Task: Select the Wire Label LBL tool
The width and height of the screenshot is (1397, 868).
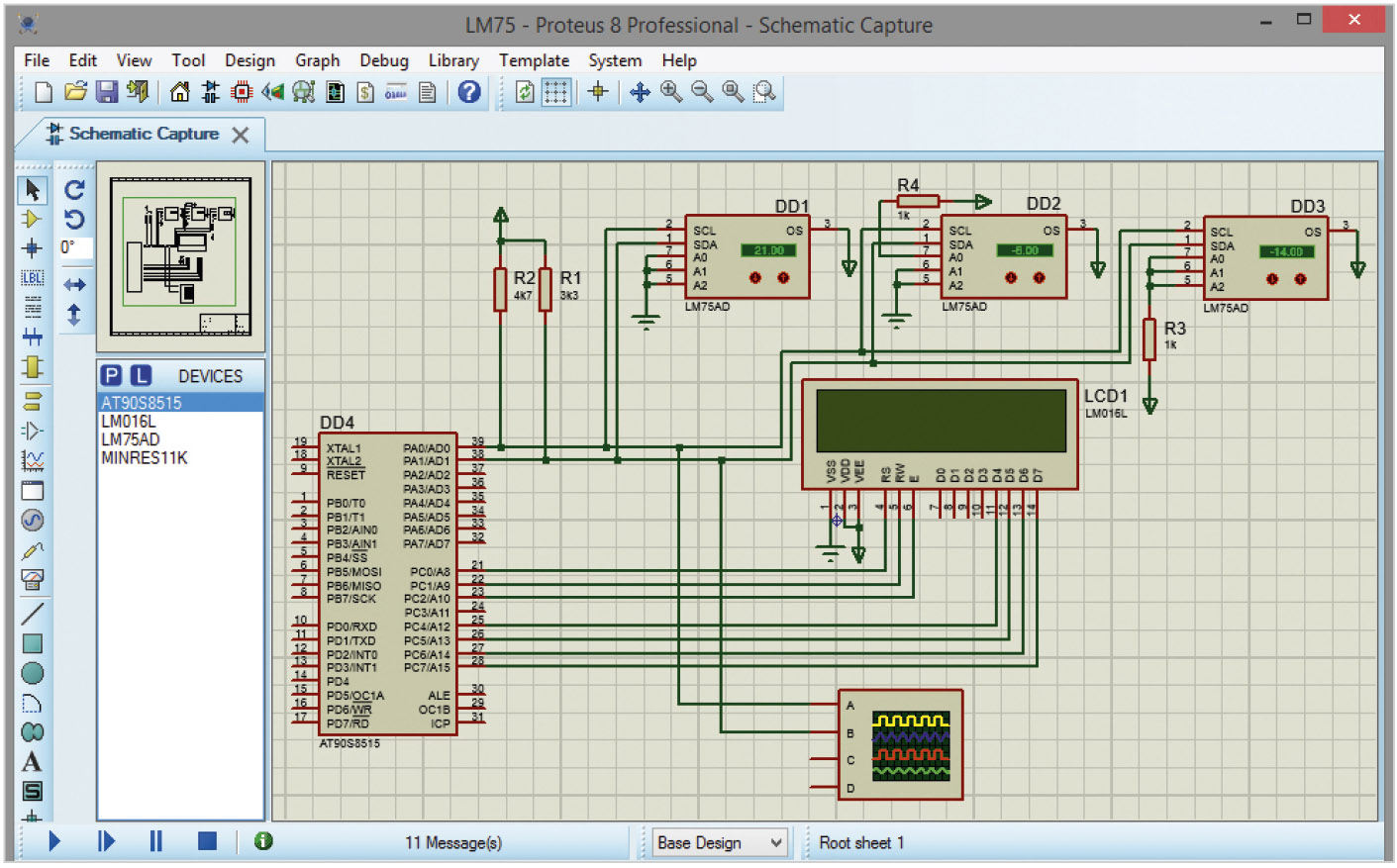Action: pos(33,278)
